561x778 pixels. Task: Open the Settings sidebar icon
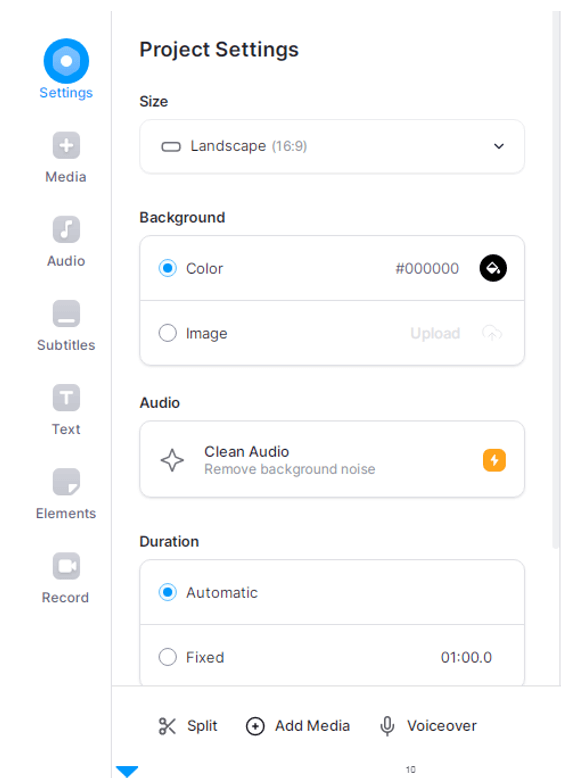tap(66, 61)
